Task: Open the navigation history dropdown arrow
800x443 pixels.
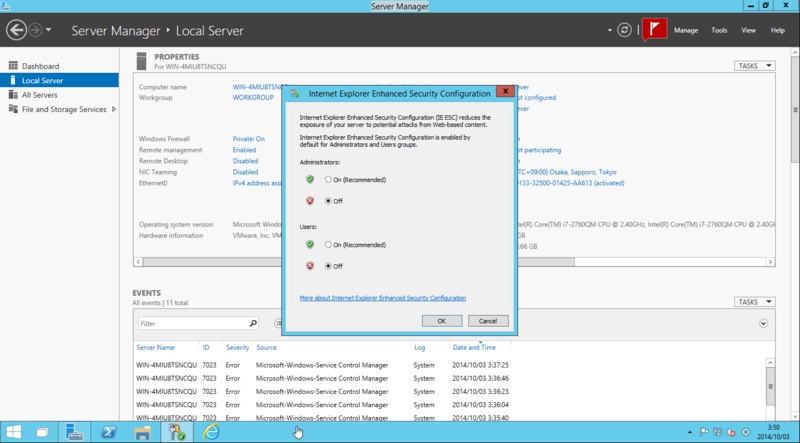Action: coord(48,30)
